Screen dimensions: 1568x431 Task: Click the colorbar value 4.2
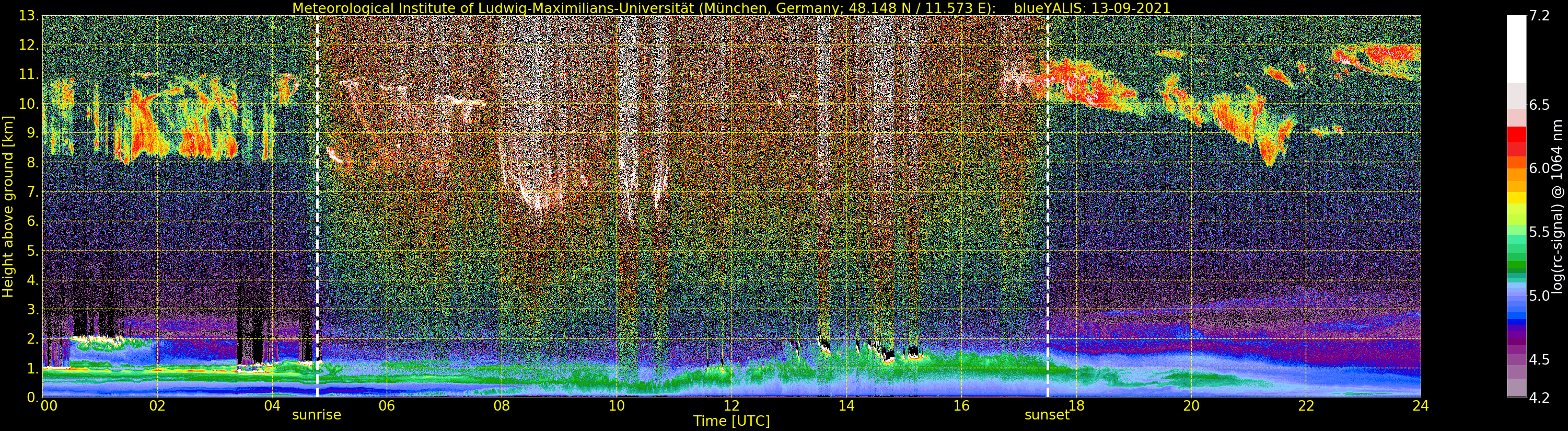1539,398
